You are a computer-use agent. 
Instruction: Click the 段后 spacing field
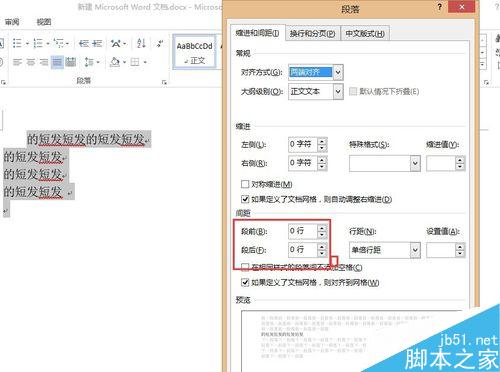tap(303, 250)
